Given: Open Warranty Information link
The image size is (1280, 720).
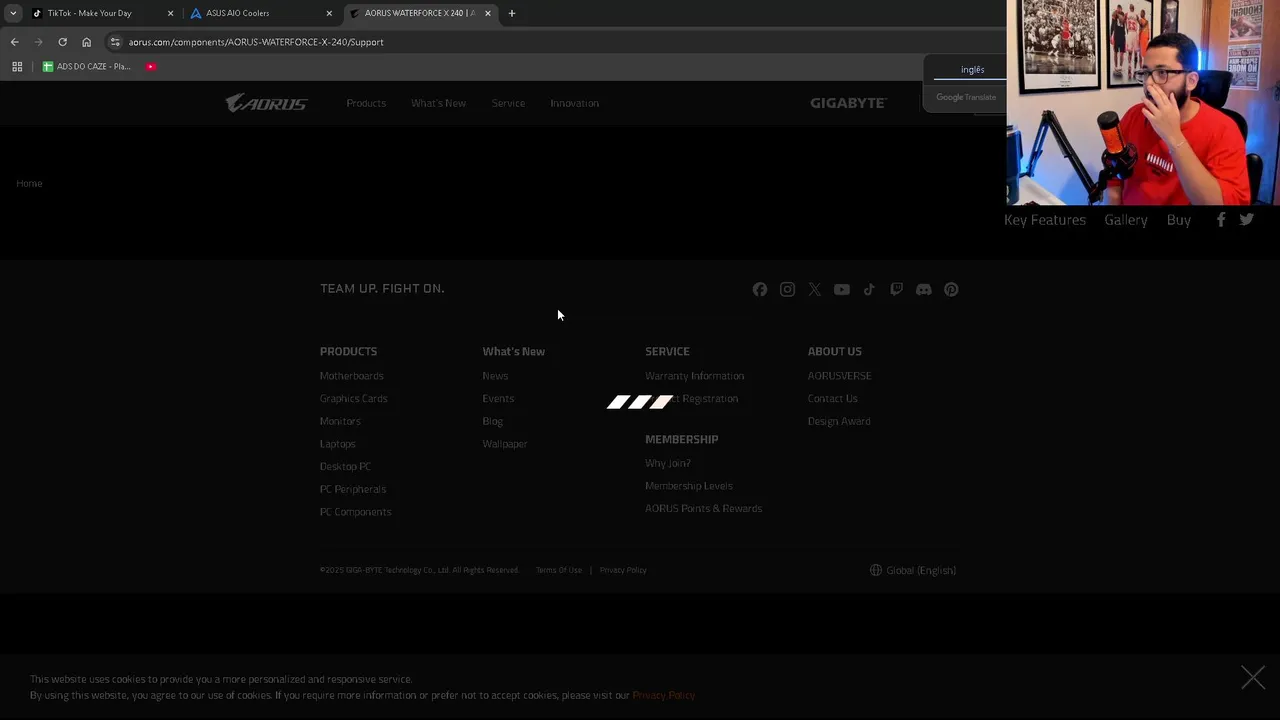Looking at the screenshot, I should coord(694,376).
